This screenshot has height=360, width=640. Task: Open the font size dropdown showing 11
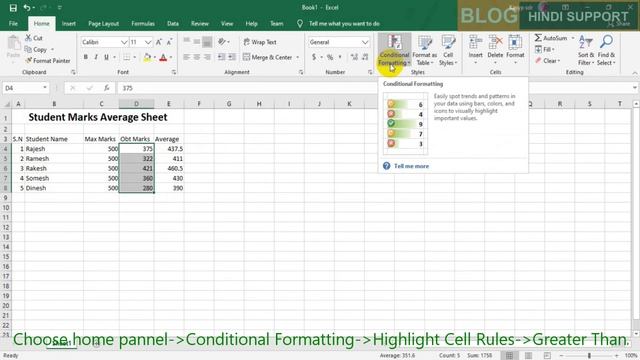tap(148, 42)
